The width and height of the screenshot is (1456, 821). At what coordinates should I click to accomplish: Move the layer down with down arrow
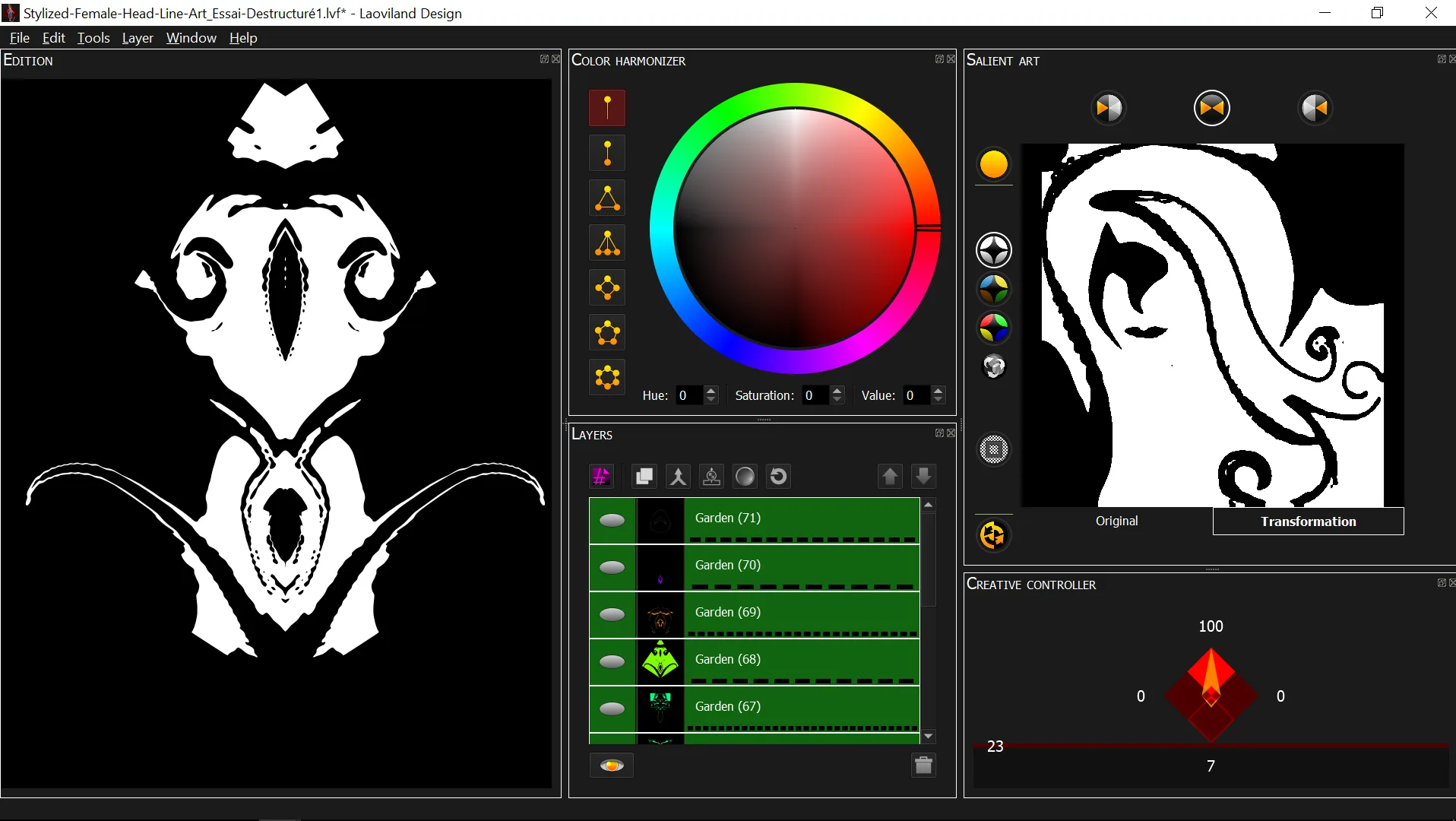click(x=923, y=477)
